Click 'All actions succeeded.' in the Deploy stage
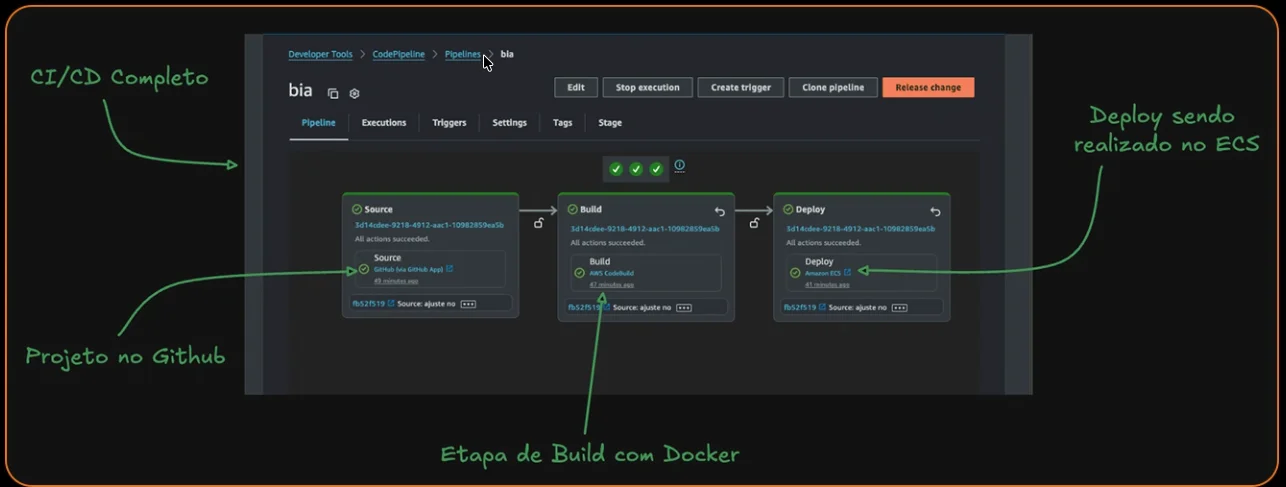Screen dimensions: 1286x487 pyautogui.click(x=824, y=242)
